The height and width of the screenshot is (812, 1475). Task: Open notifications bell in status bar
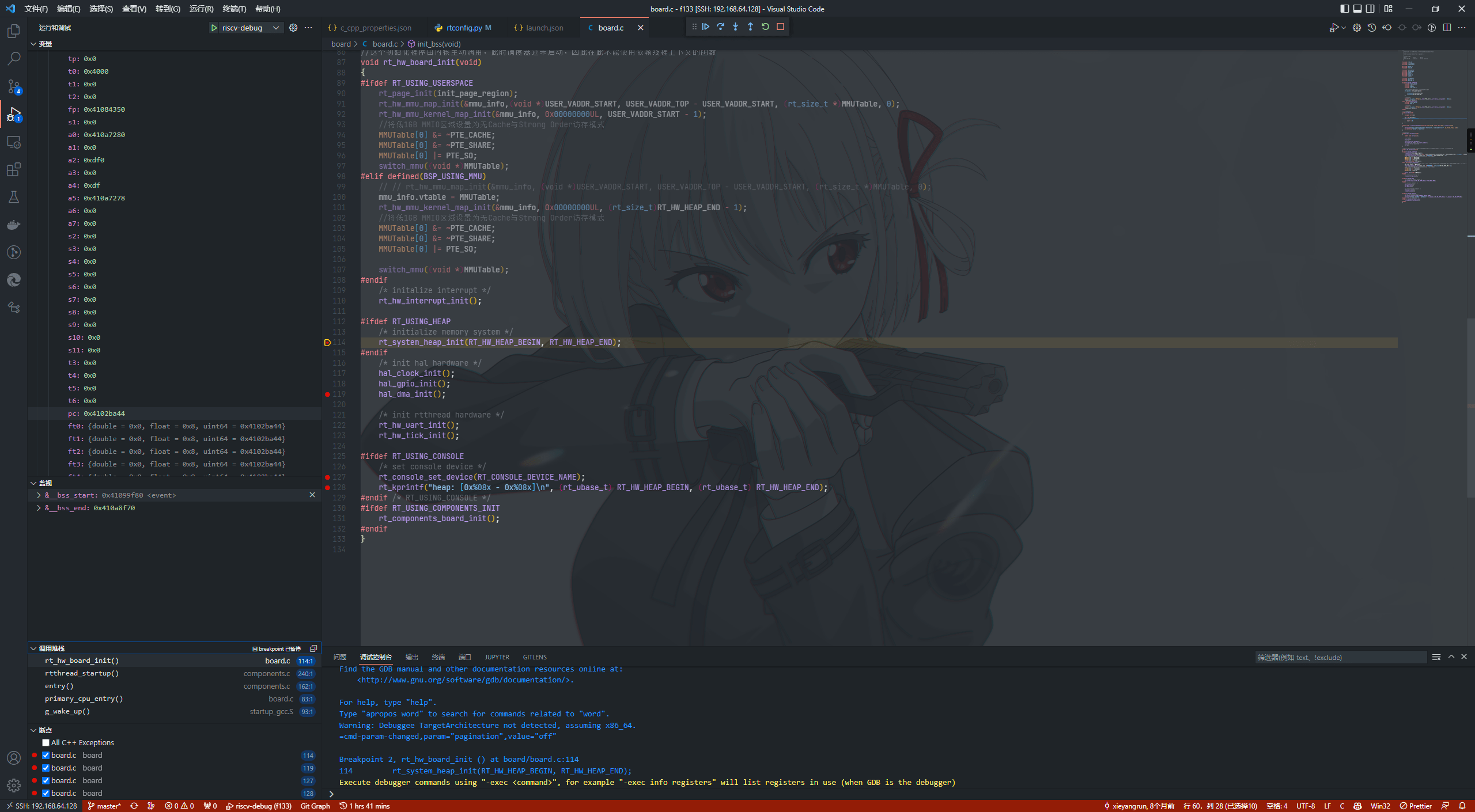(1462, 806)
